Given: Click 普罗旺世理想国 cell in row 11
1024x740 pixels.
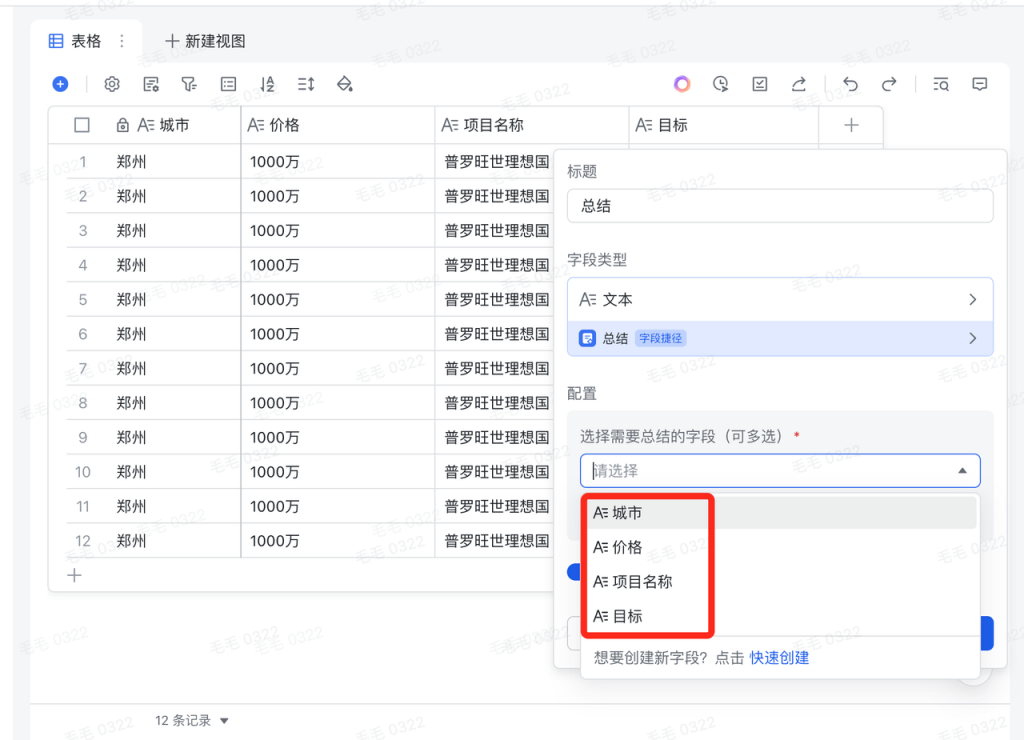Looking at the screenshot, I should pos(496,506).
